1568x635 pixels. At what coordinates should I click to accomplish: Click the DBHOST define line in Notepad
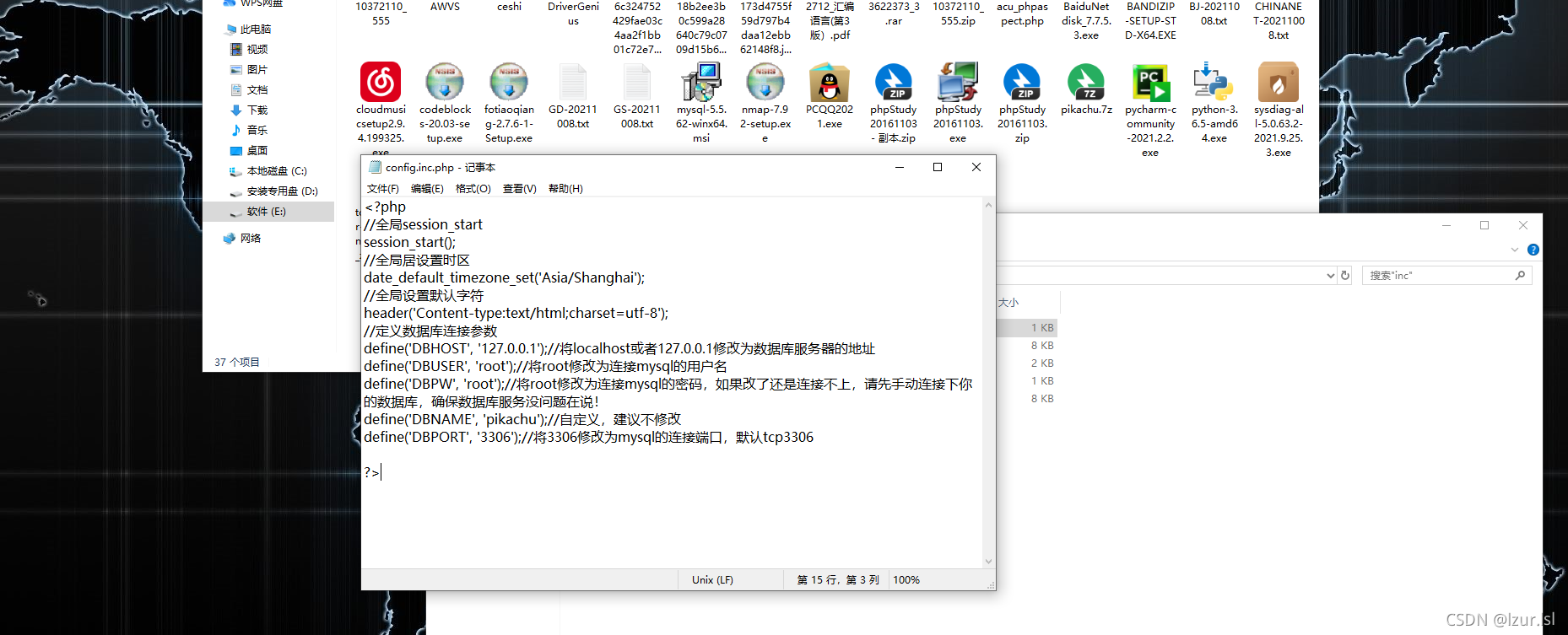(619, 348)
